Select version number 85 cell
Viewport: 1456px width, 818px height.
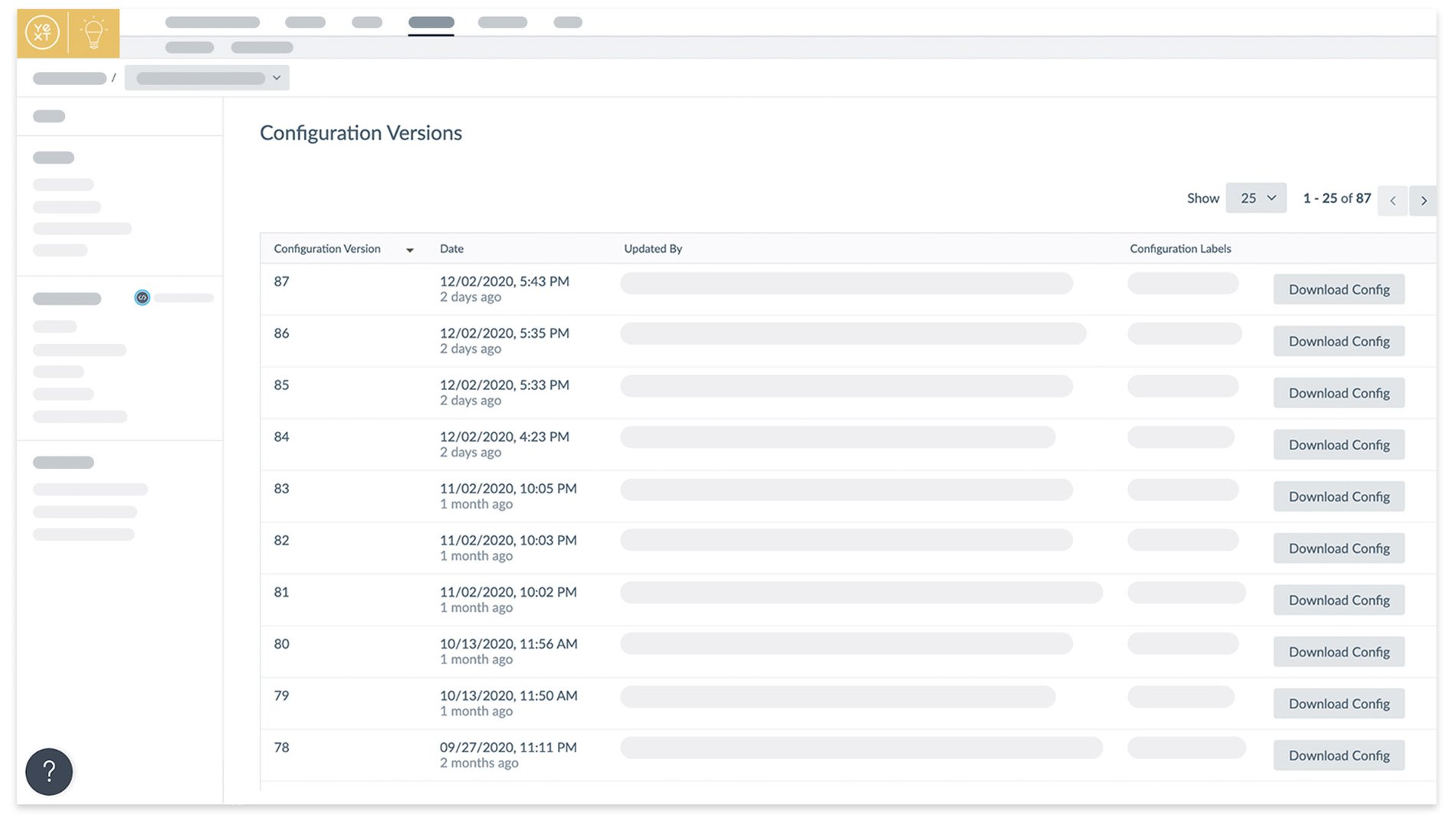281,384
